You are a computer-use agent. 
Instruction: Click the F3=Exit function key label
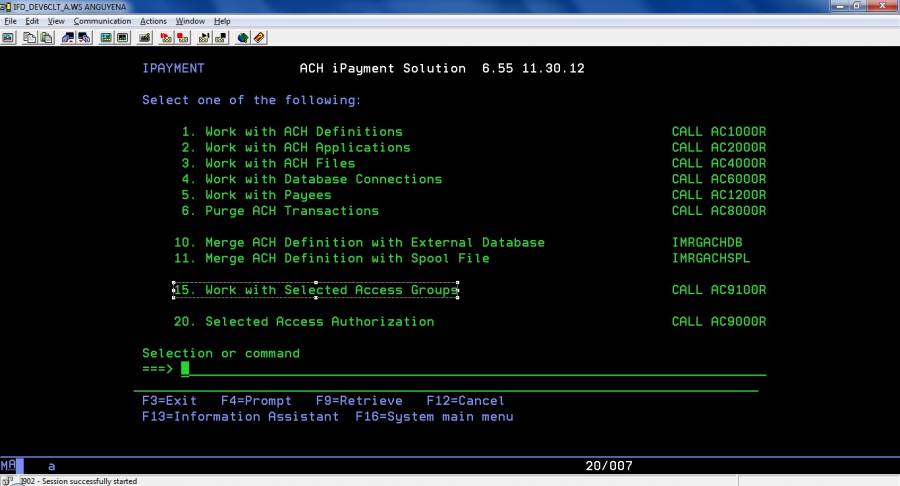point(170,401)
